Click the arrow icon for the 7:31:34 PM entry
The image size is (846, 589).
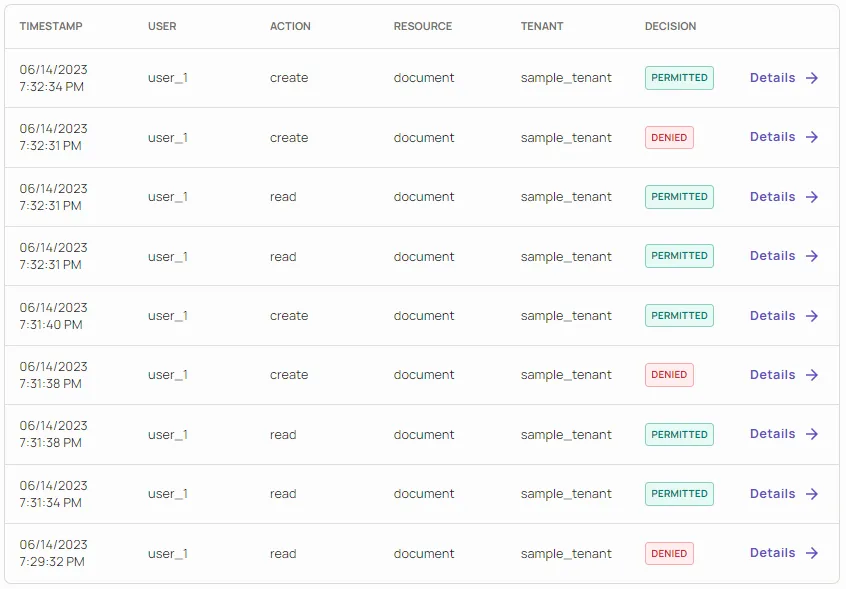click(x=812, y=494)
